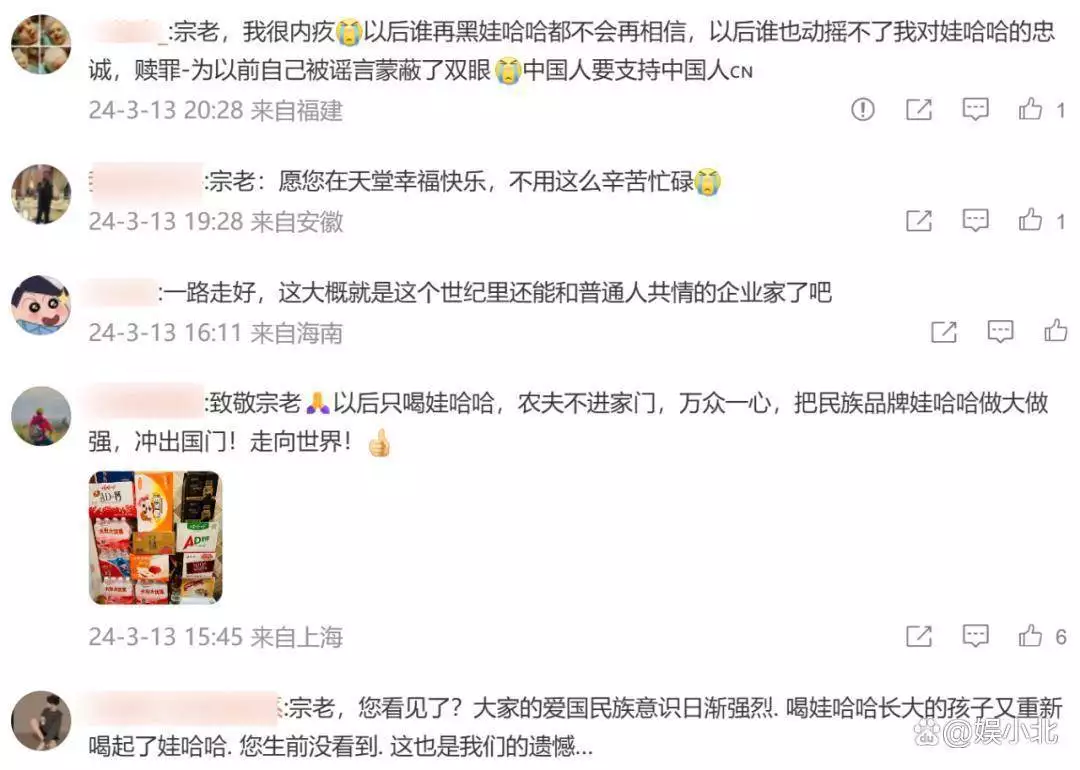Like the comment from Anhui
This screenshot has width=1080, height=770.
coord(1030,220)
